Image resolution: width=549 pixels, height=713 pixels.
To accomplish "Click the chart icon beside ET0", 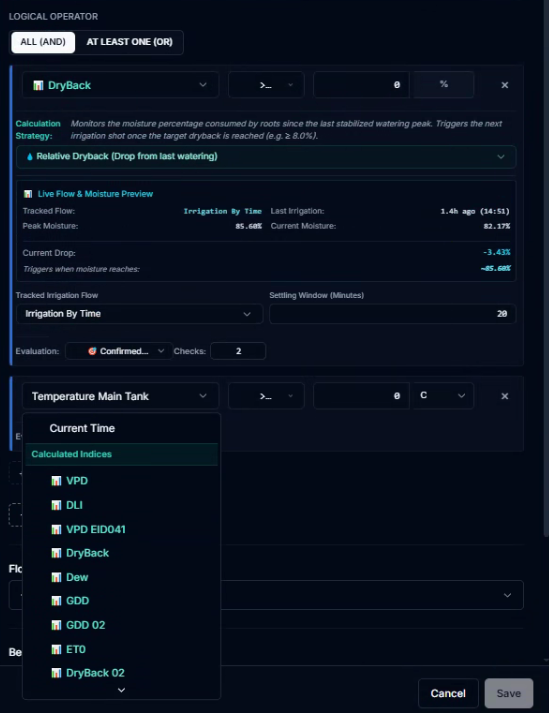I will [x=56, y=649].
